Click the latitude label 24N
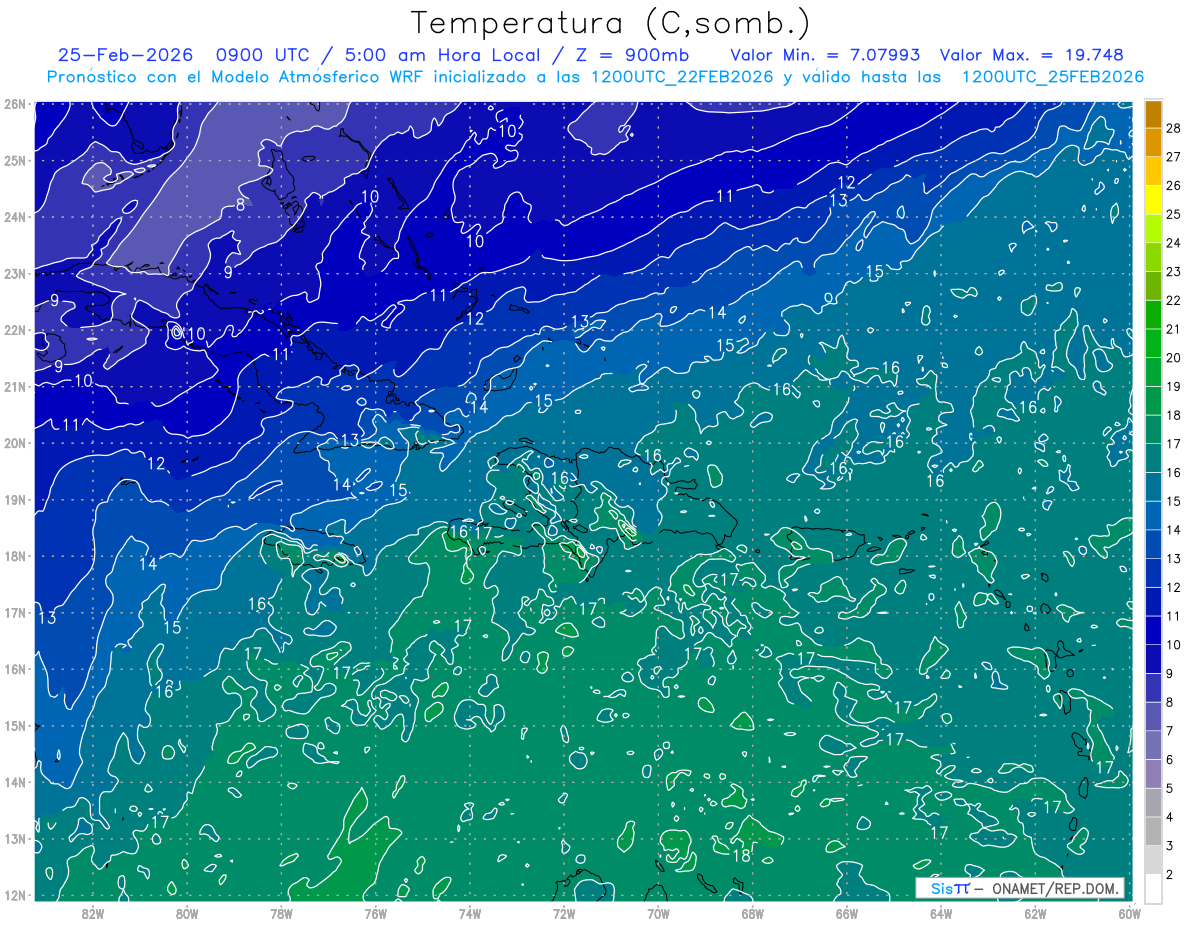Image resolution: width=1200 pixels, height=927 pixels. (x=14, y=217)
